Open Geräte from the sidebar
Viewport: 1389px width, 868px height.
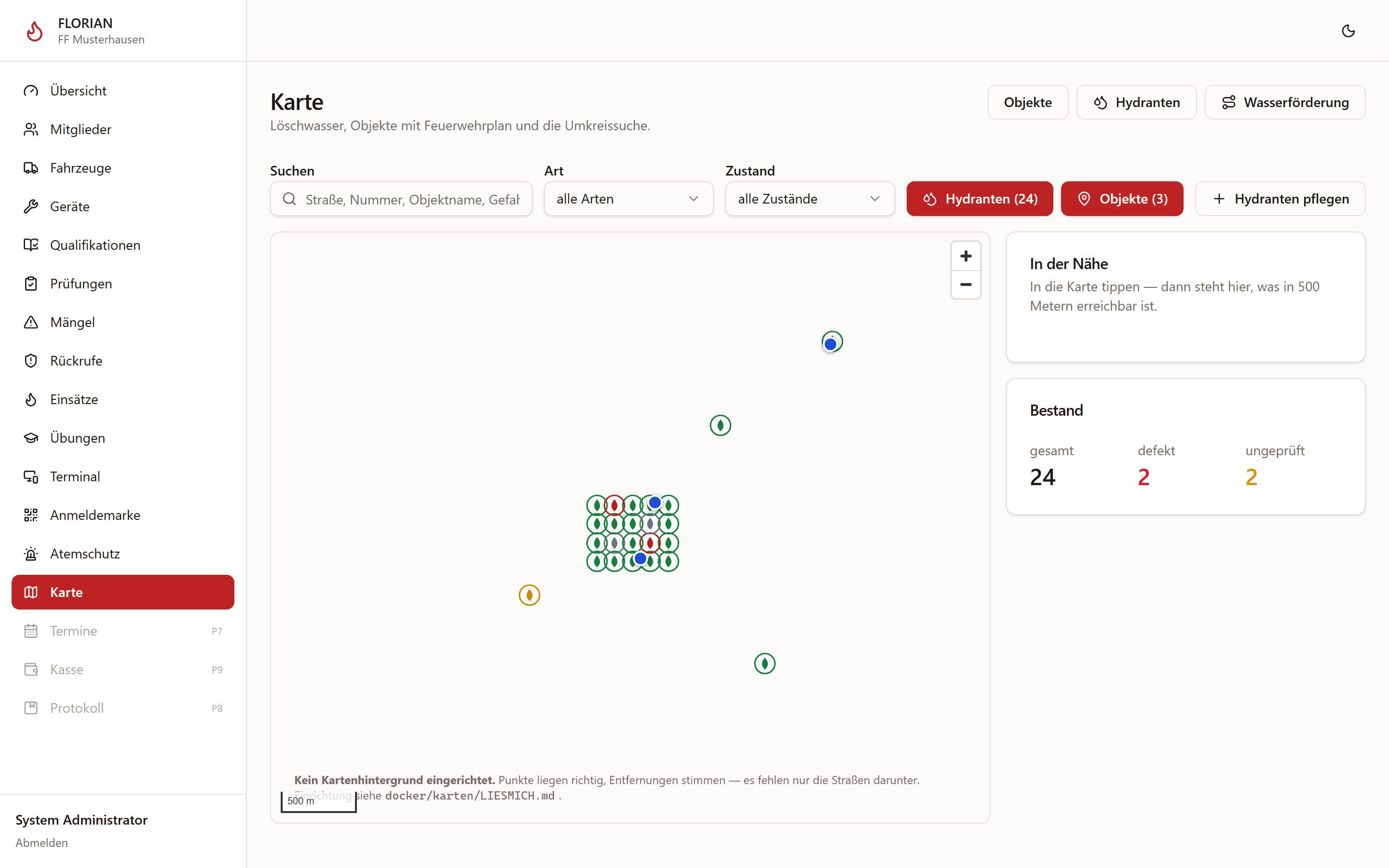coord(123,206)
